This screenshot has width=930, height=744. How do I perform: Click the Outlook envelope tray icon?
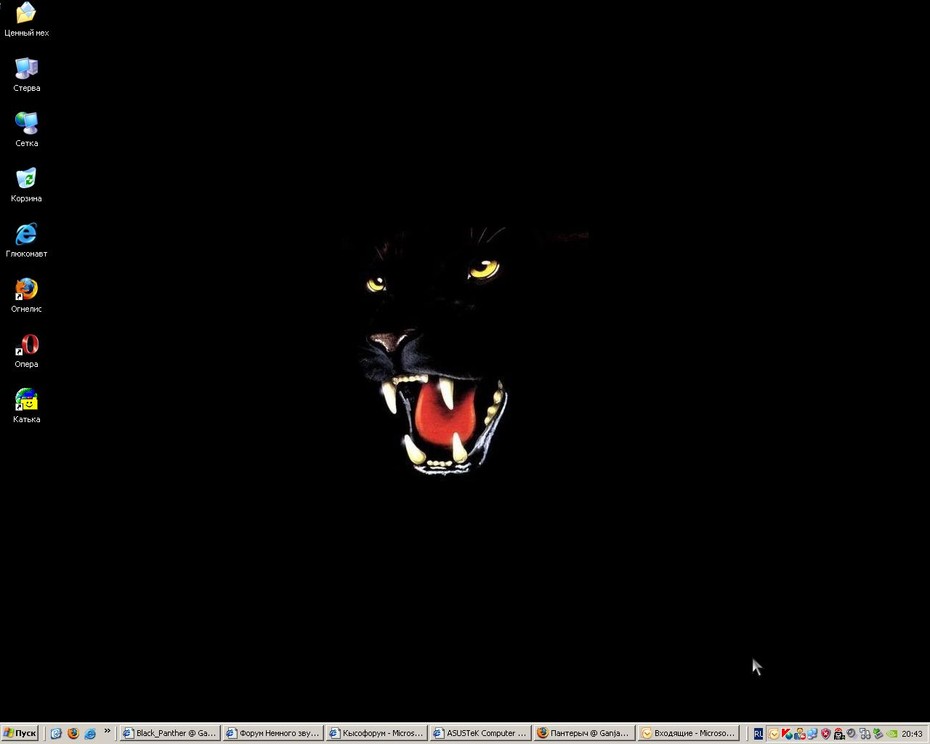tap(774, 735)
